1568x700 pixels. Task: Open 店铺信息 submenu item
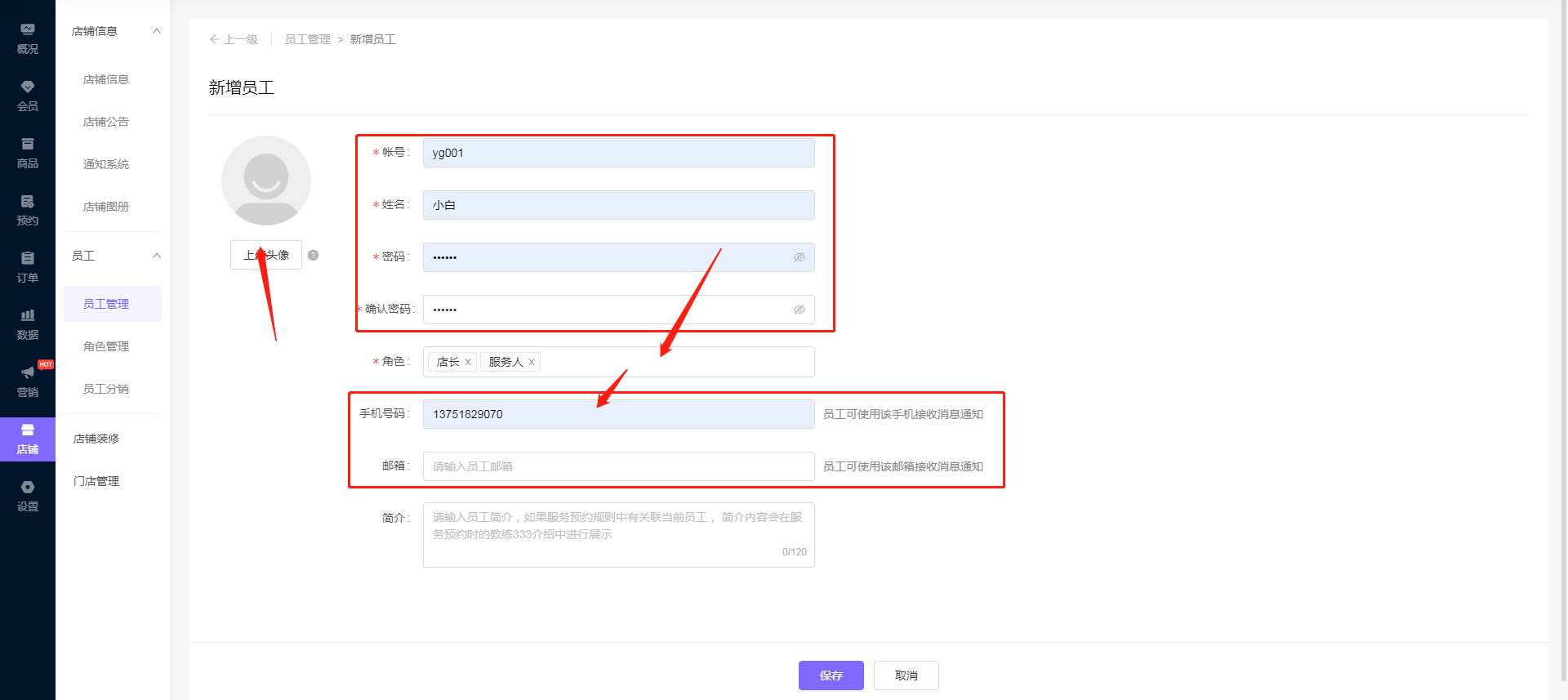[x=106, y=79]
